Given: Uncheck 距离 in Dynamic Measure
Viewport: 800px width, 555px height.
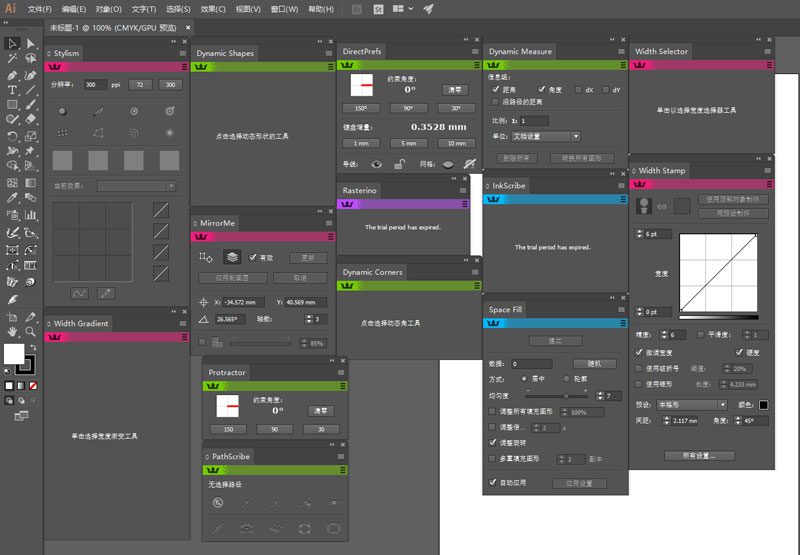Looking at the screenshot, I should coord(495,89).
